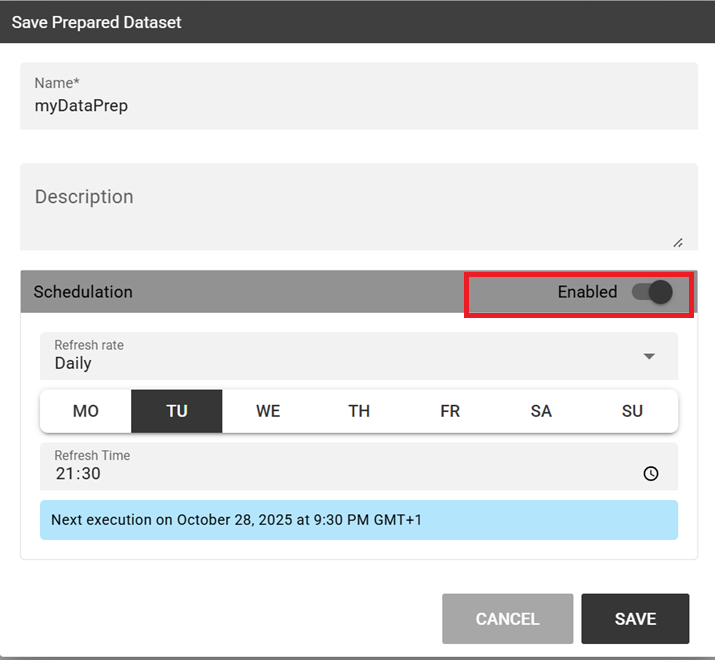Select Friday (FR) day button
Viewport: 715px width, 660px height.
[450, 411]
